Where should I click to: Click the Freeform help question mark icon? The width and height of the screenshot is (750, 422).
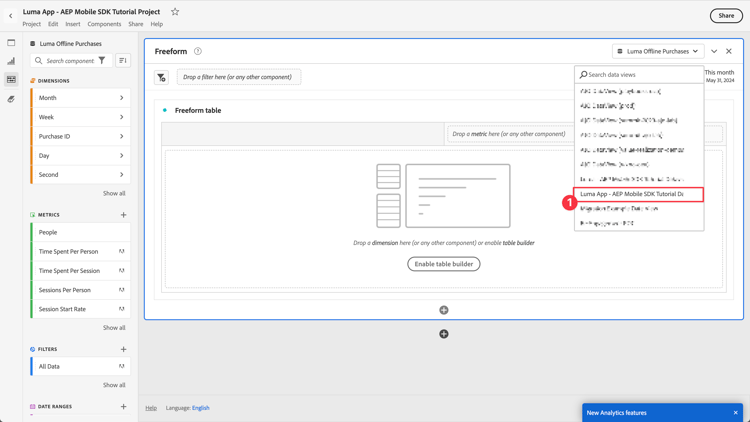click(x=198, y=51)
